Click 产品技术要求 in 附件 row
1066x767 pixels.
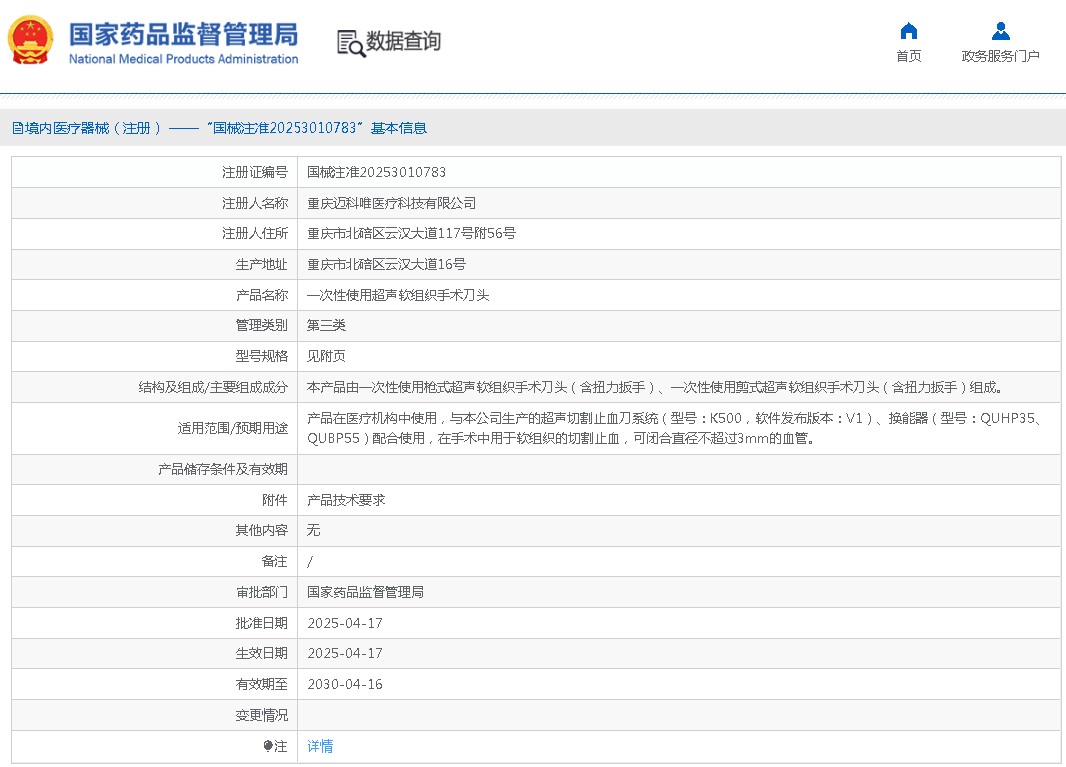click(x=346, y=500)
